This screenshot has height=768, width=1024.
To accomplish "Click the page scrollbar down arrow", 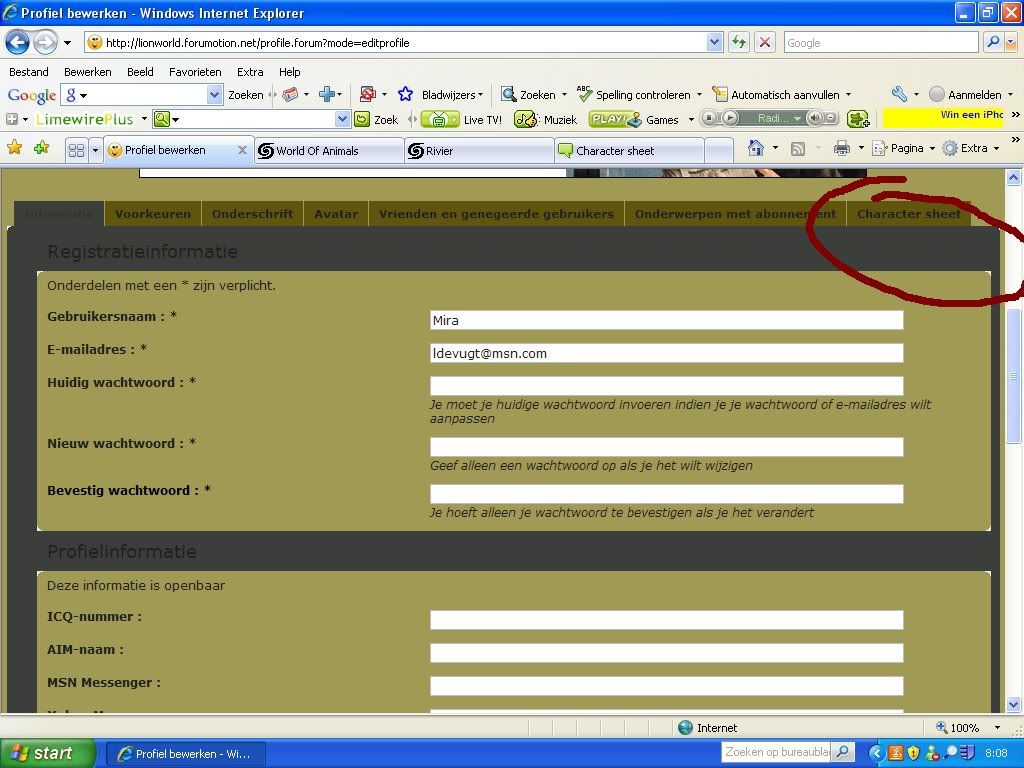I will point(1013,705).
